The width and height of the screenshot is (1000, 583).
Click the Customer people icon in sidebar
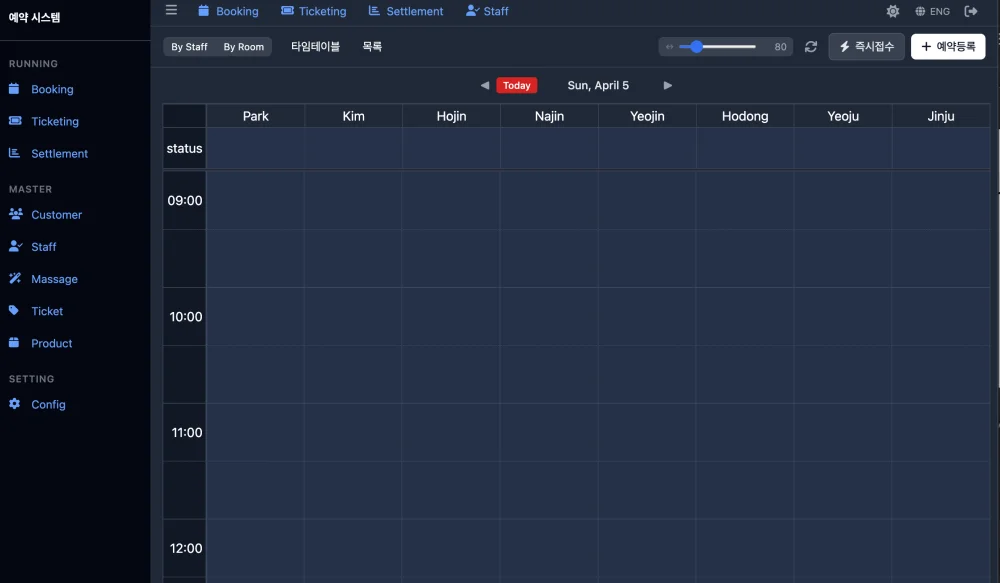[15, 214]
